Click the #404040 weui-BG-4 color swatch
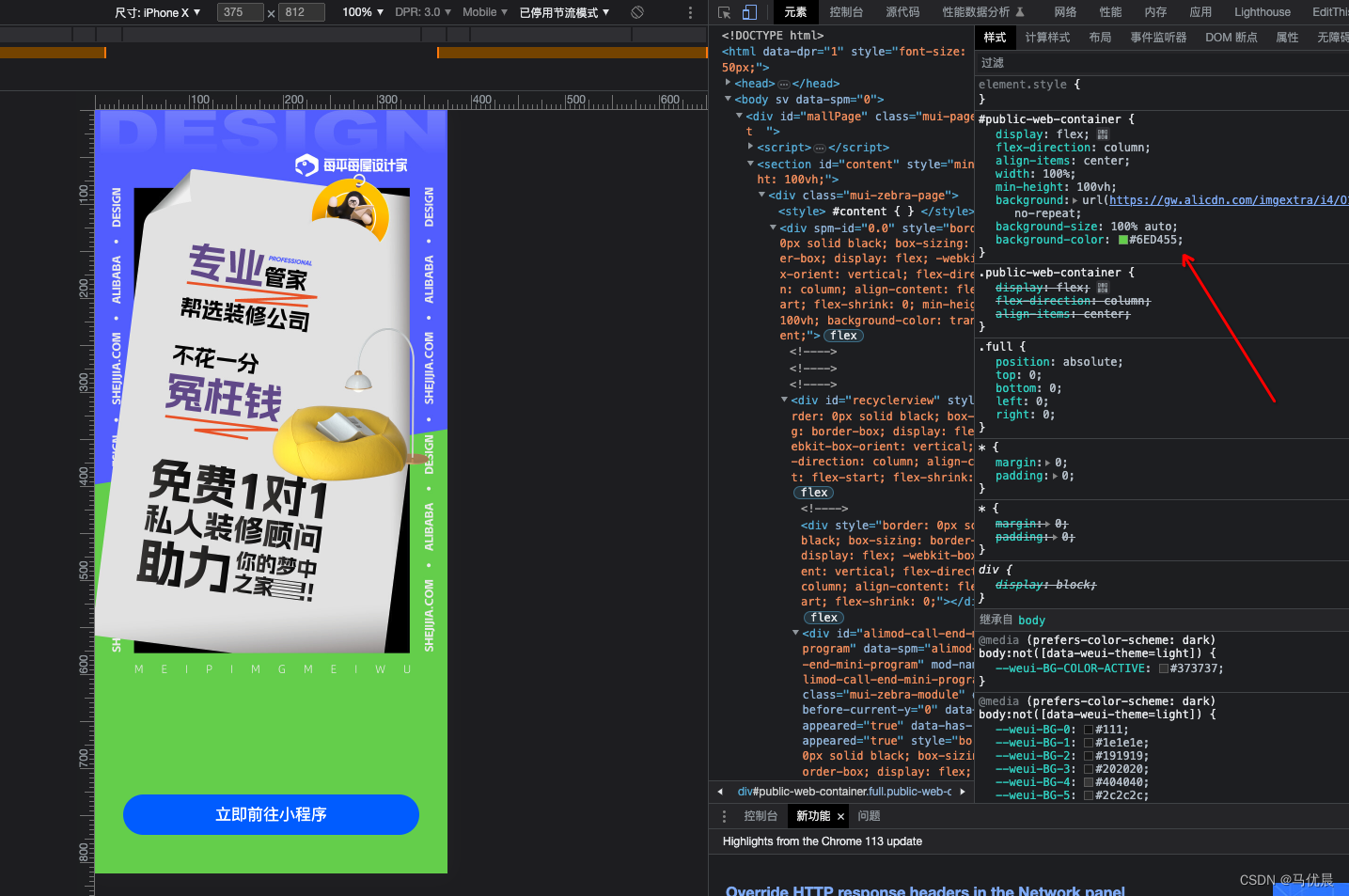1349x896 pixels. (x=1089, y=782)
